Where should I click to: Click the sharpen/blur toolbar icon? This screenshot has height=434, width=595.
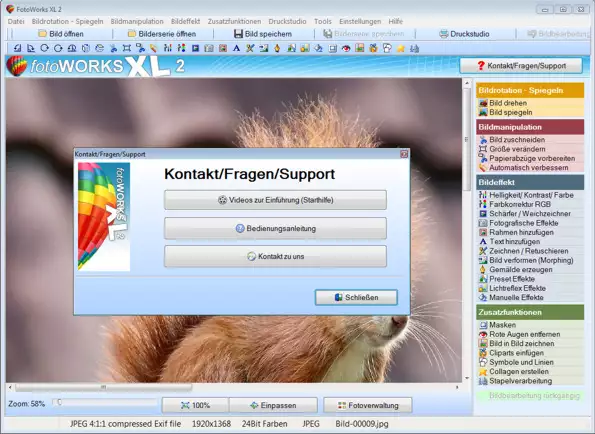[195, 48]
